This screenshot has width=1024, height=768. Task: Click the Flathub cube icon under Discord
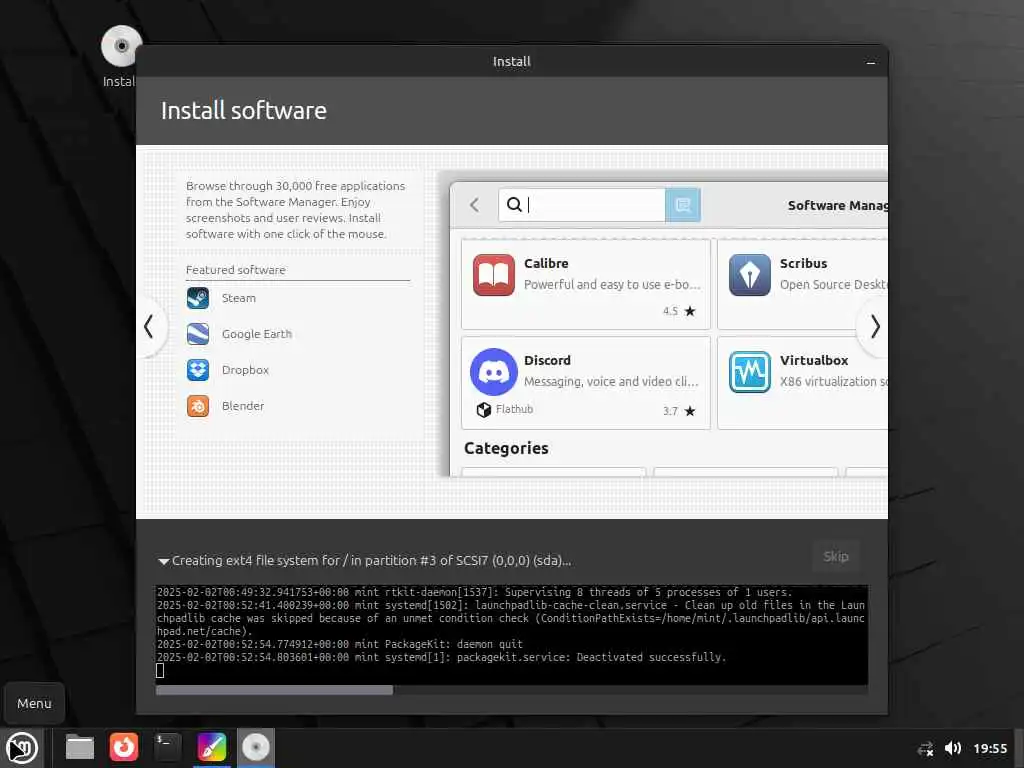click(x=483, y=409)
